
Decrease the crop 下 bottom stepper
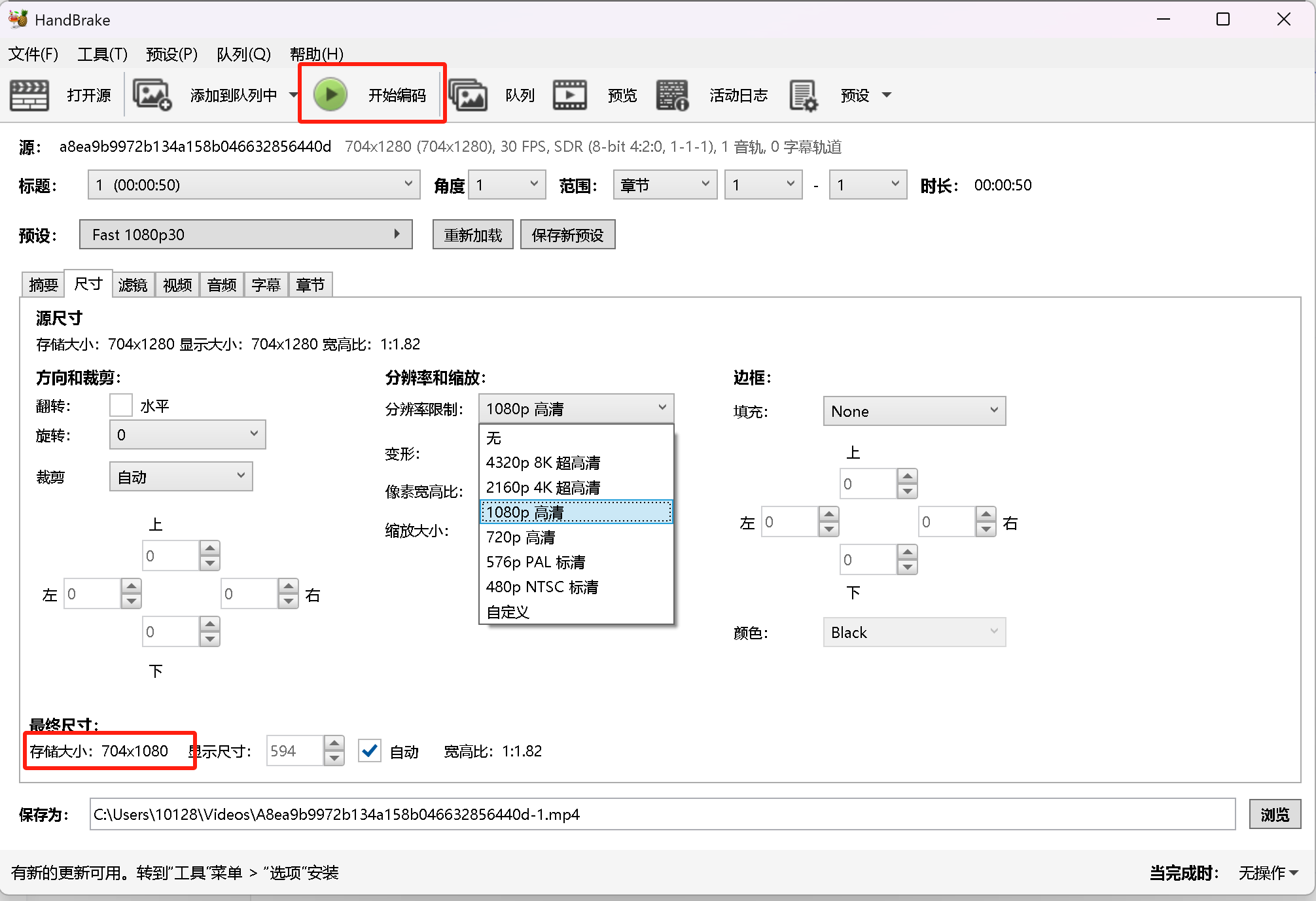coord(210,639)
